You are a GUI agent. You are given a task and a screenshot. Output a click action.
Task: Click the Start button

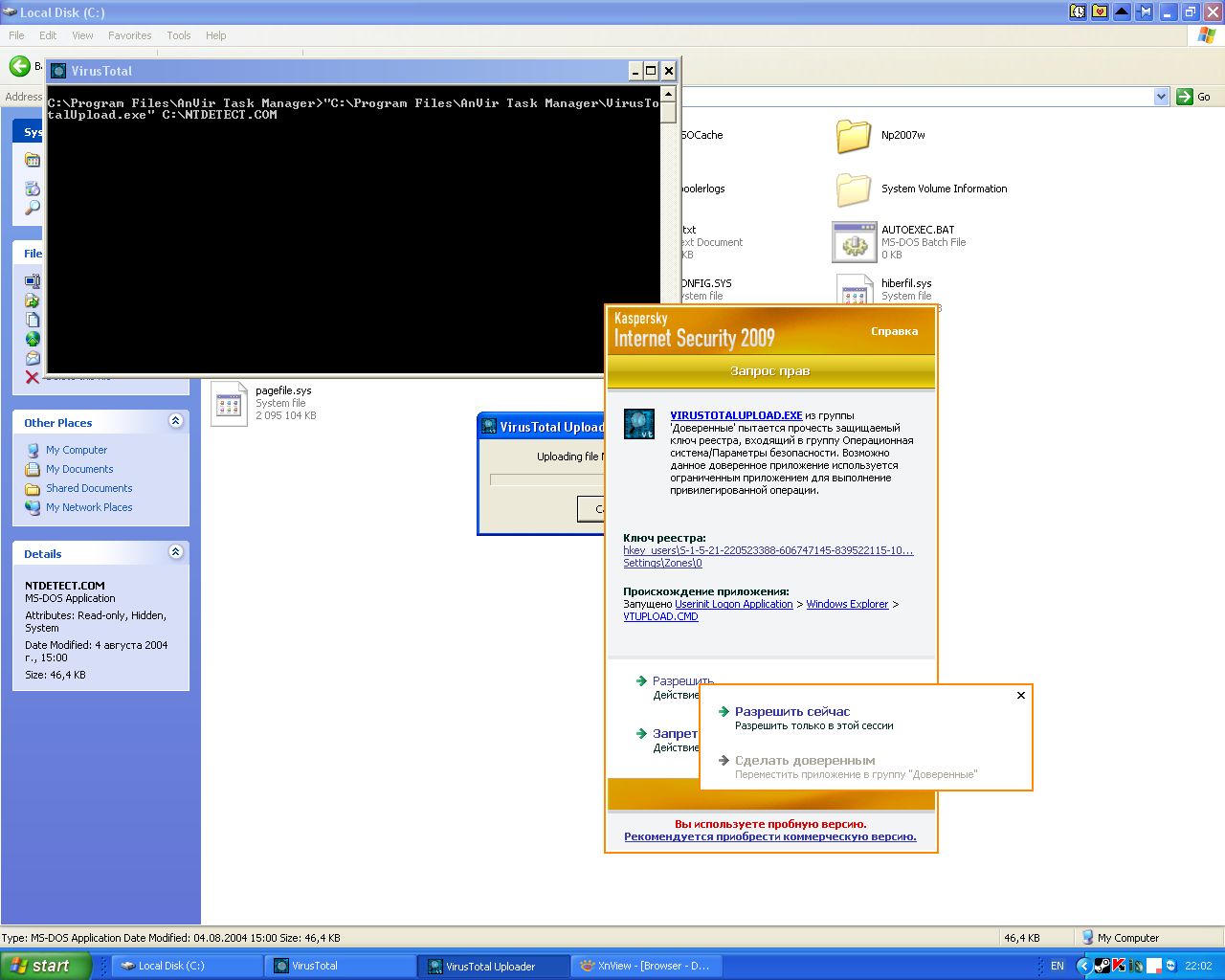coord(45,966)
